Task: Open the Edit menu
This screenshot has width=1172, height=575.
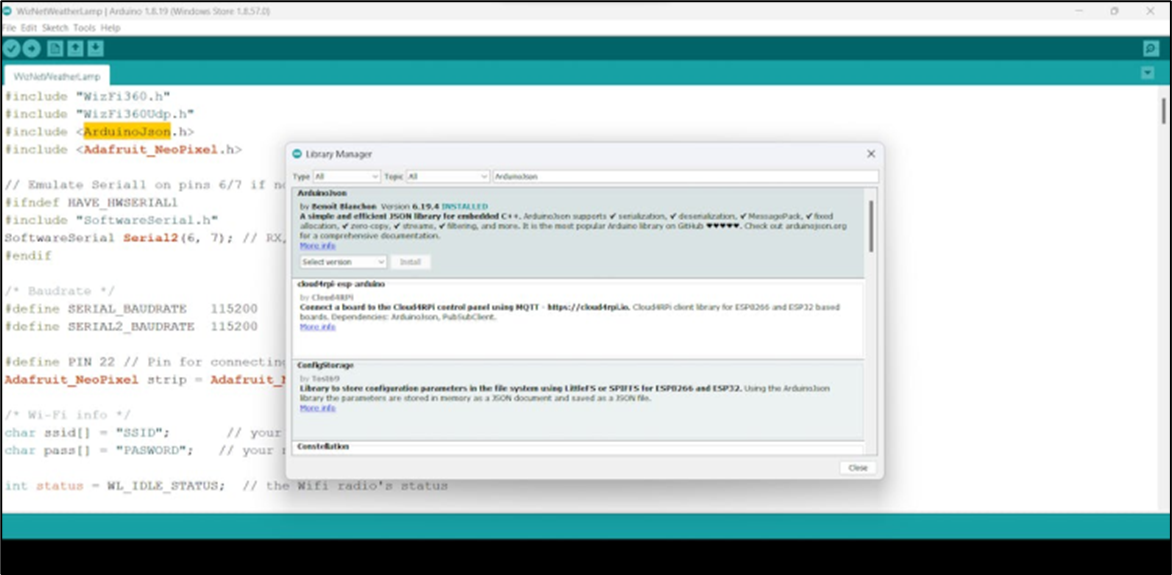Action: pos(29,28)
